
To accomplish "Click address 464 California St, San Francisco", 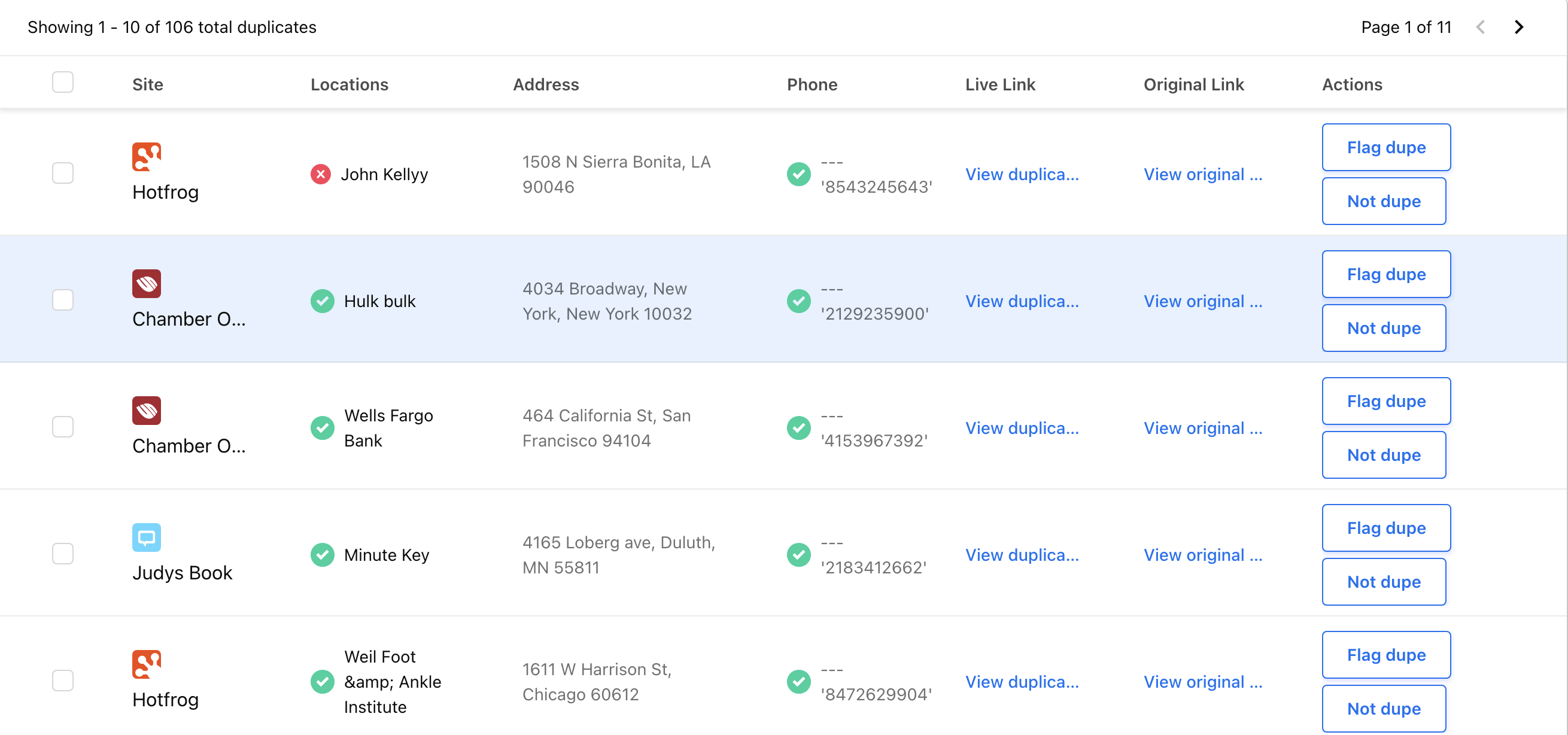I will (x=606, y=428).
